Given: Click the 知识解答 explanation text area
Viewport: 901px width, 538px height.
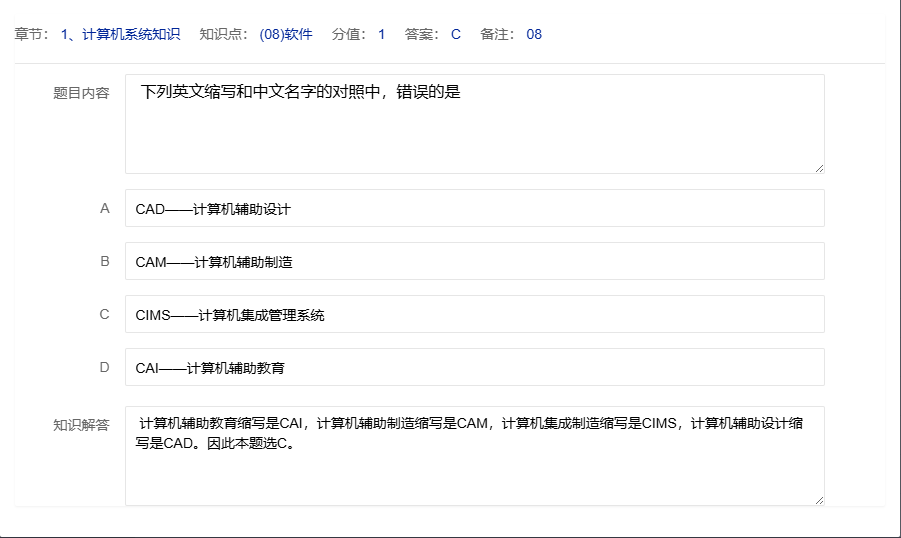Looking at the screenshot, I should (x=474, y=456).
